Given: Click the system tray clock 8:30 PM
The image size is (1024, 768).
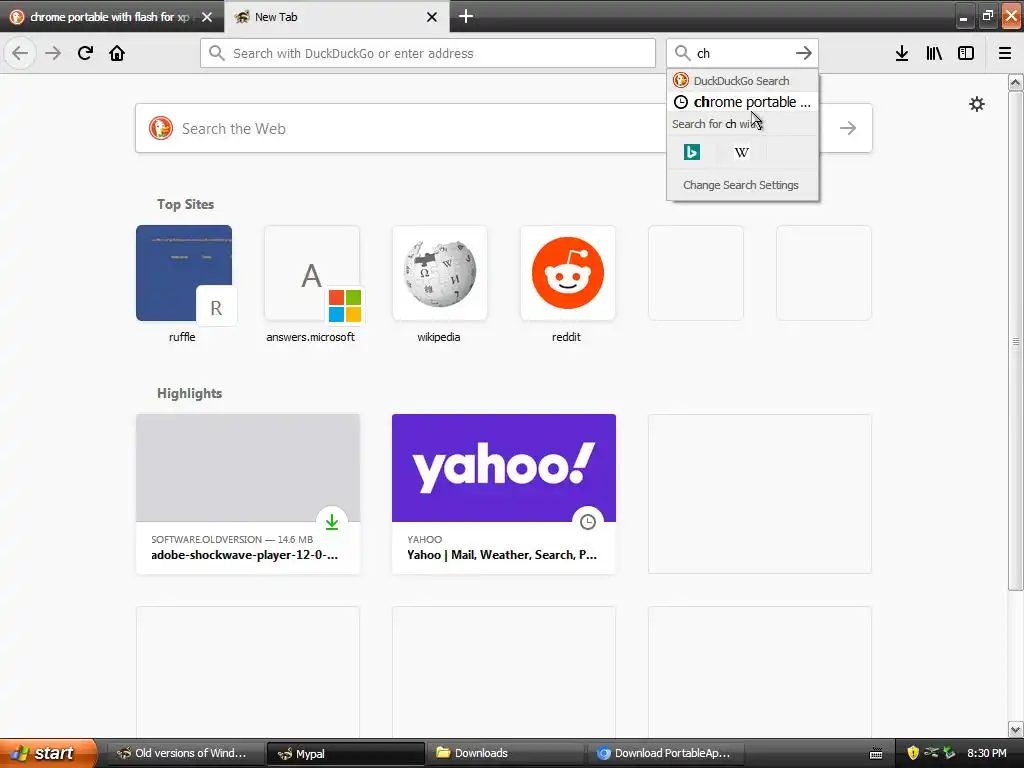Looking at the screenshot, I should 986,753.
